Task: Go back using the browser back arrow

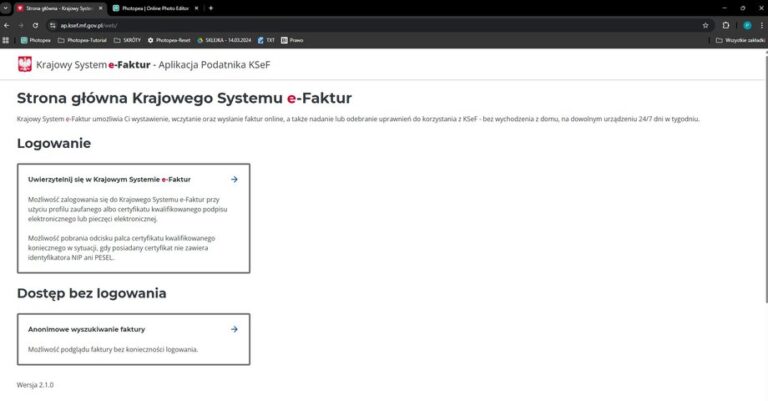Action: click(7, 25)
